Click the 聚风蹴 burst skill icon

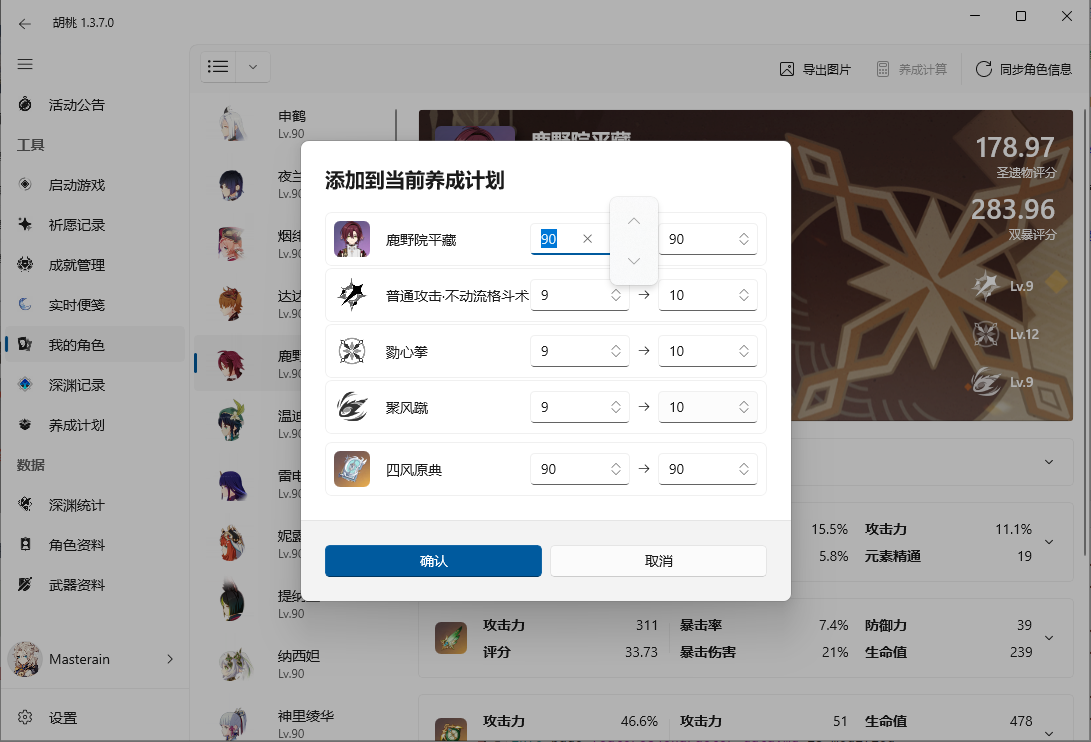pos(352,406)
